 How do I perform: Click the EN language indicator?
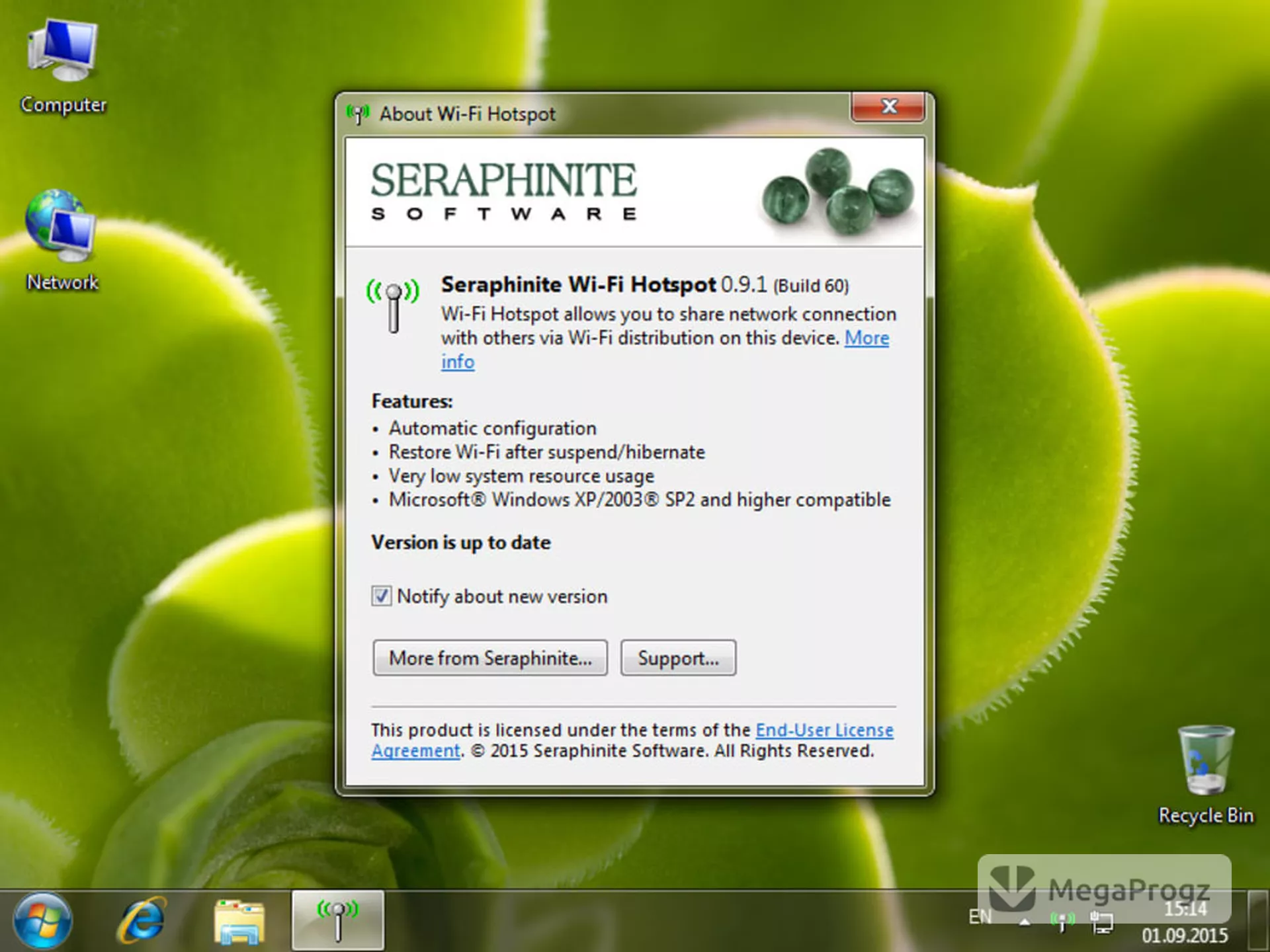coord(980,917)
